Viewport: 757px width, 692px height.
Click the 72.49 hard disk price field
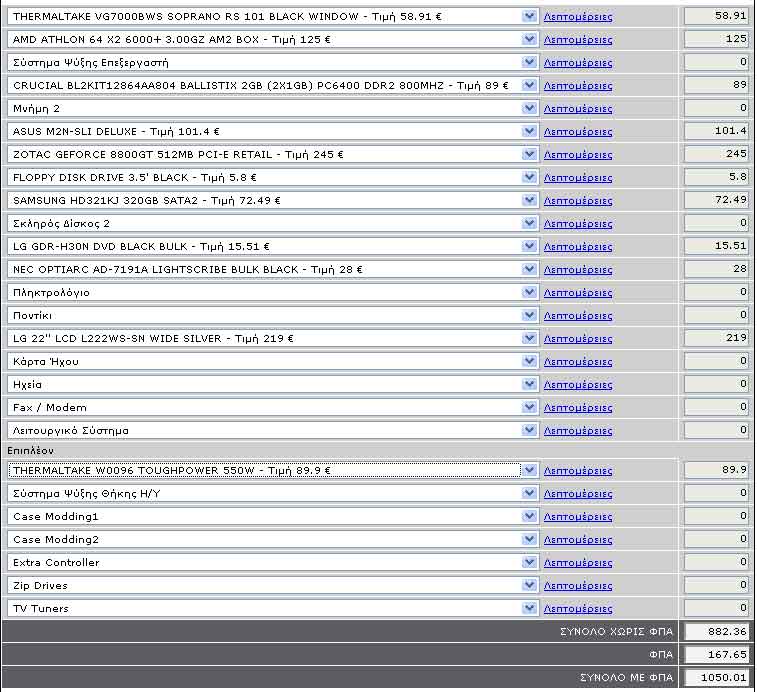(716, 200)
